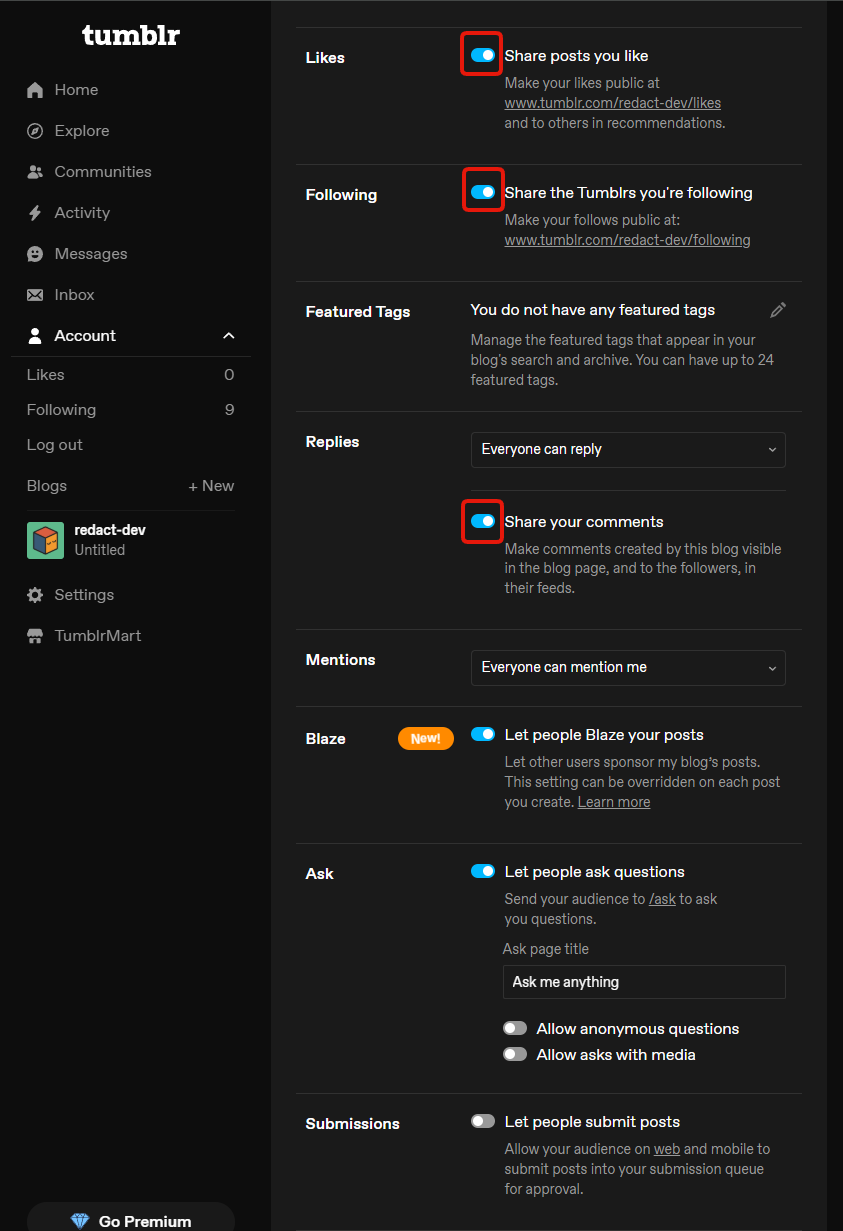Click the Replies section label
The height and width of the screenshot is (1231, 843).
332,442
